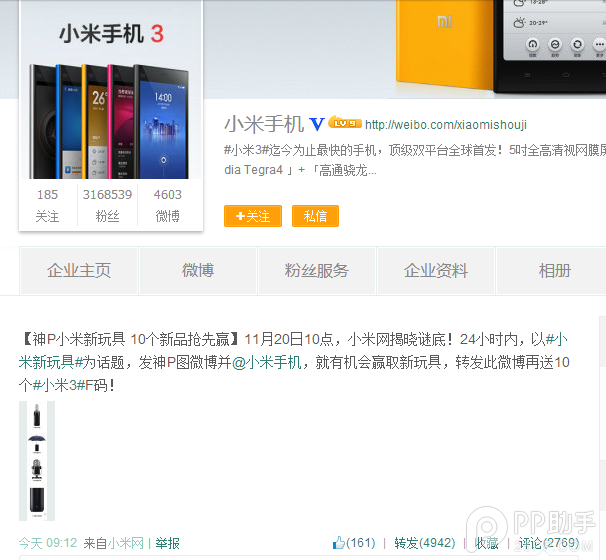Open the @小米手机 mention link
The width and height of the screenshot is (606, 560).
tap(267, 362)
